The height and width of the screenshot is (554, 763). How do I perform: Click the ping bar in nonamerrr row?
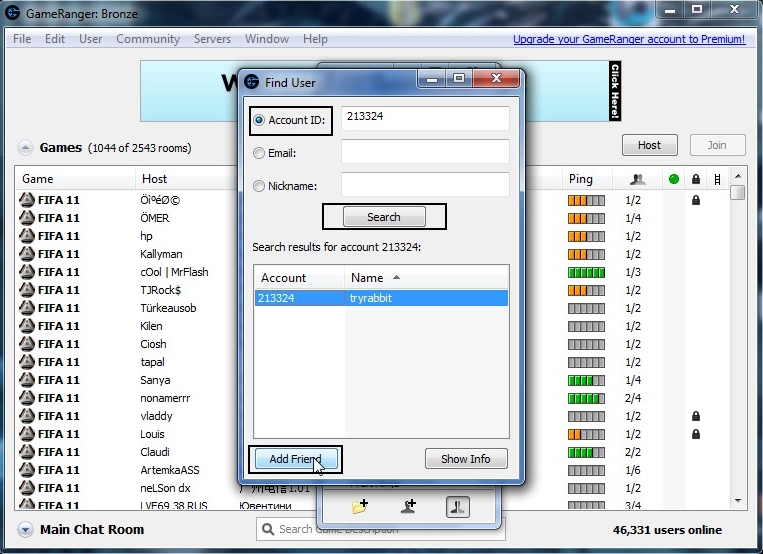coord(586,398)
